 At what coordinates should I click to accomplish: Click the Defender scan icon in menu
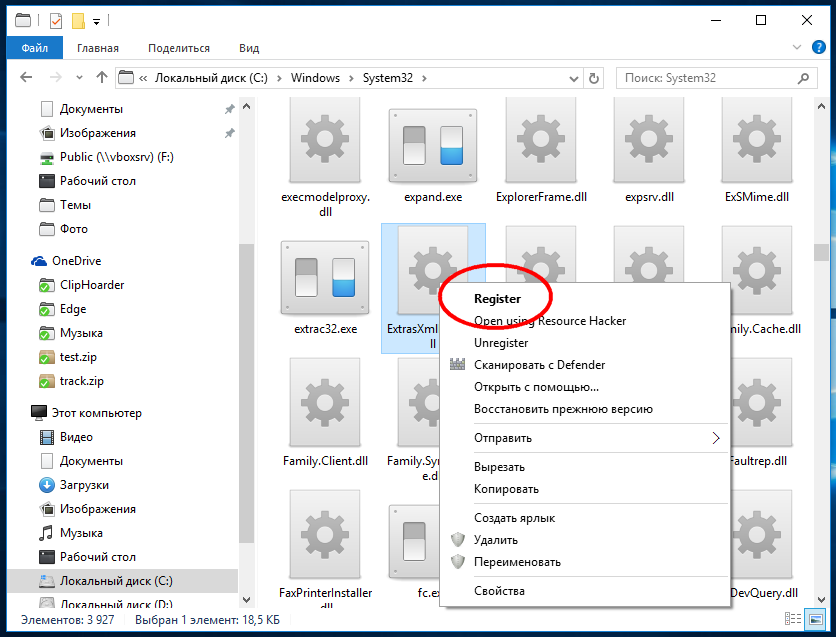click(x=459, y=365)
